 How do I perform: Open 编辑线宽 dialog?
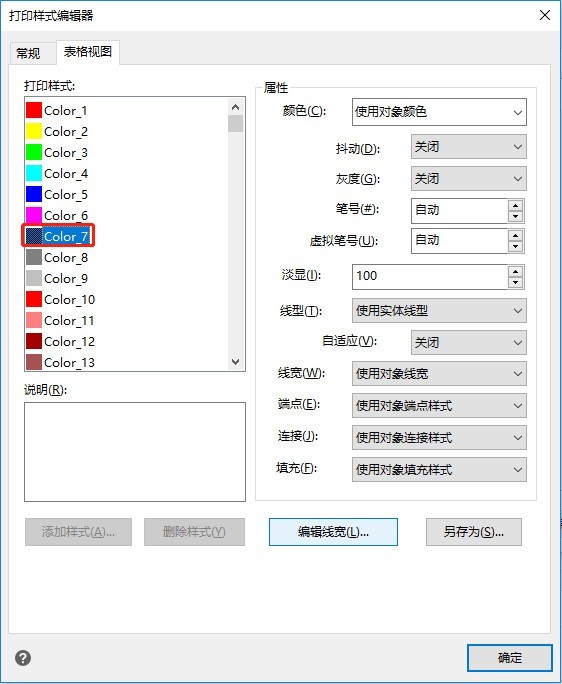pos(333,532)
